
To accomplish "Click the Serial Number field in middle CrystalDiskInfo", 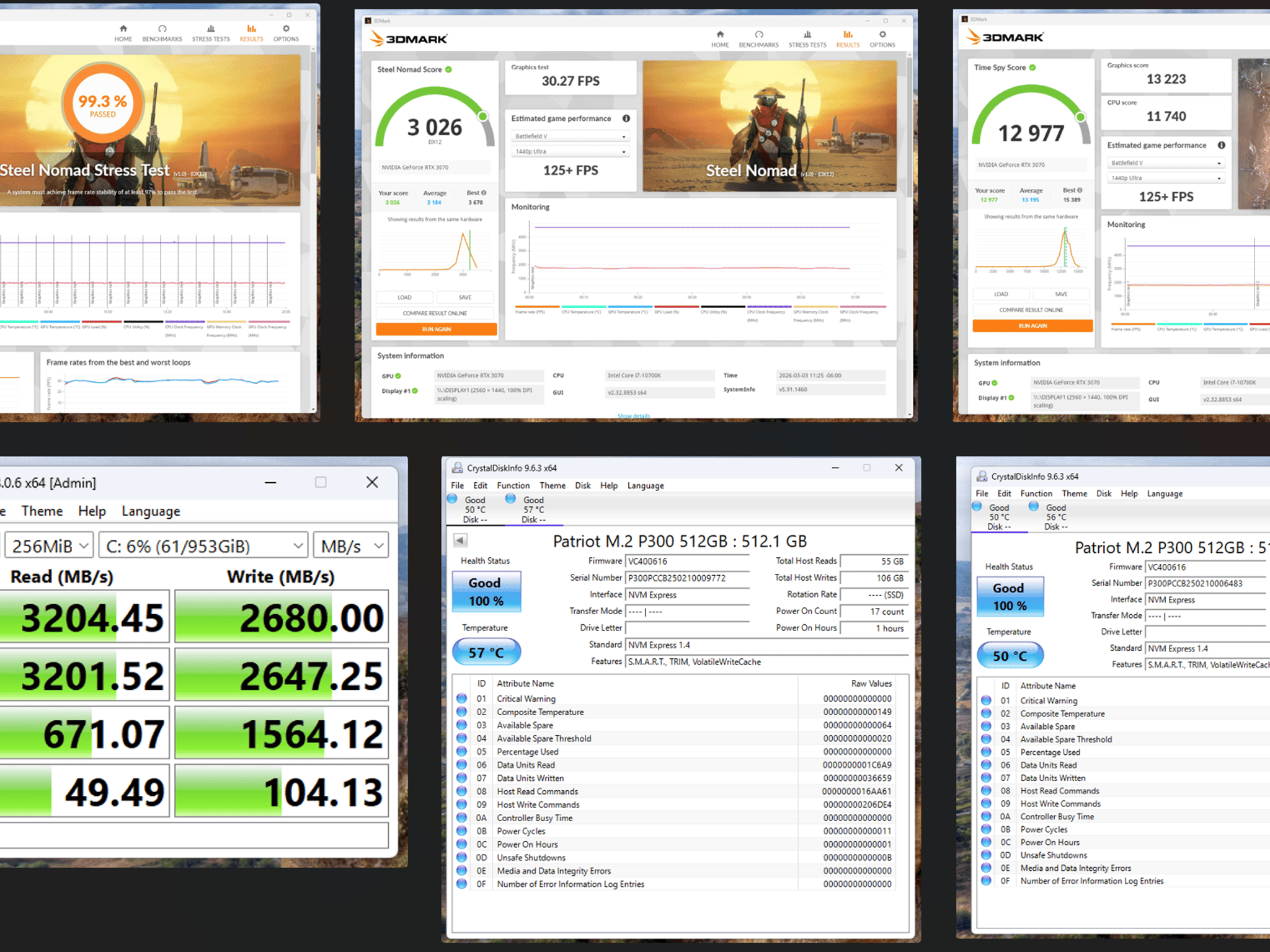I will (687, 578).
